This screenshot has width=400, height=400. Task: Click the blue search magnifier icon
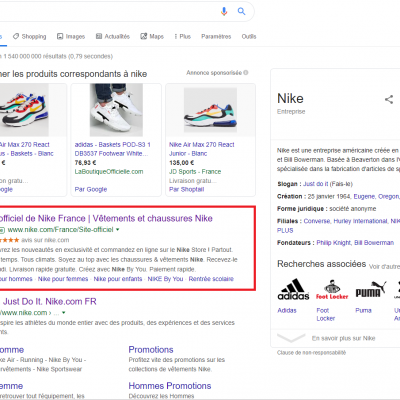(241, 11)
